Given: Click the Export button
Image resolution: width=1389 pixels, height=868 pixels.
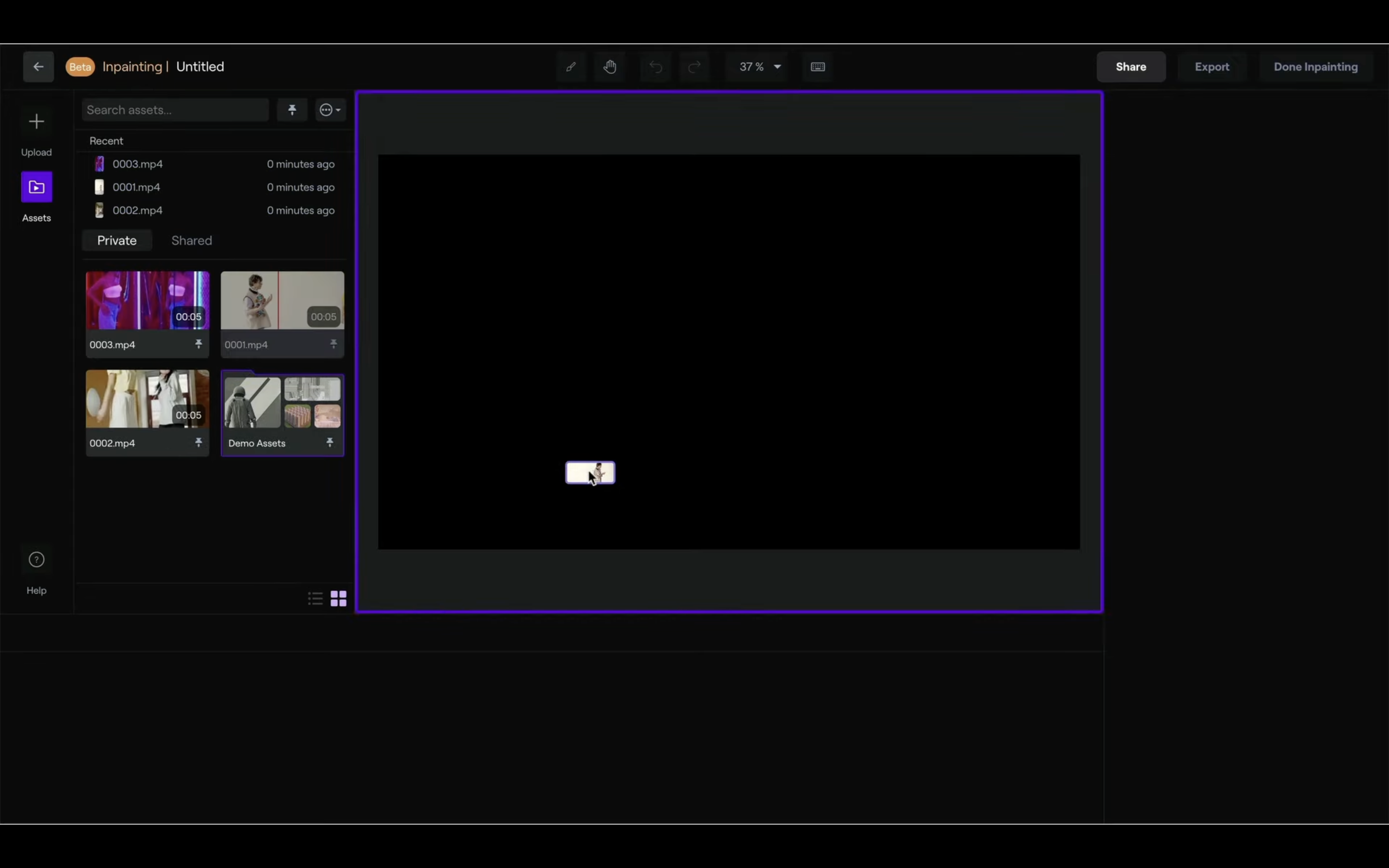Looking at the screenshot, I should [x=1212, y=67].
